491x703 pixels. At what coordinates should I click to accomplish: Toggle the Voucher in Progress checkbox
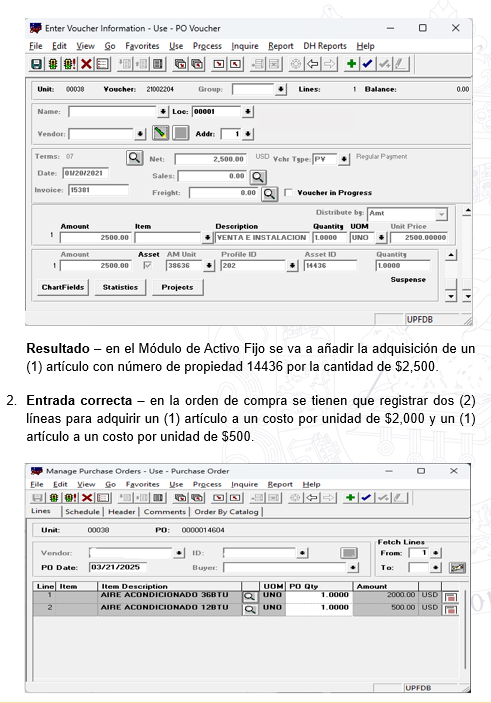click(289, 192)
